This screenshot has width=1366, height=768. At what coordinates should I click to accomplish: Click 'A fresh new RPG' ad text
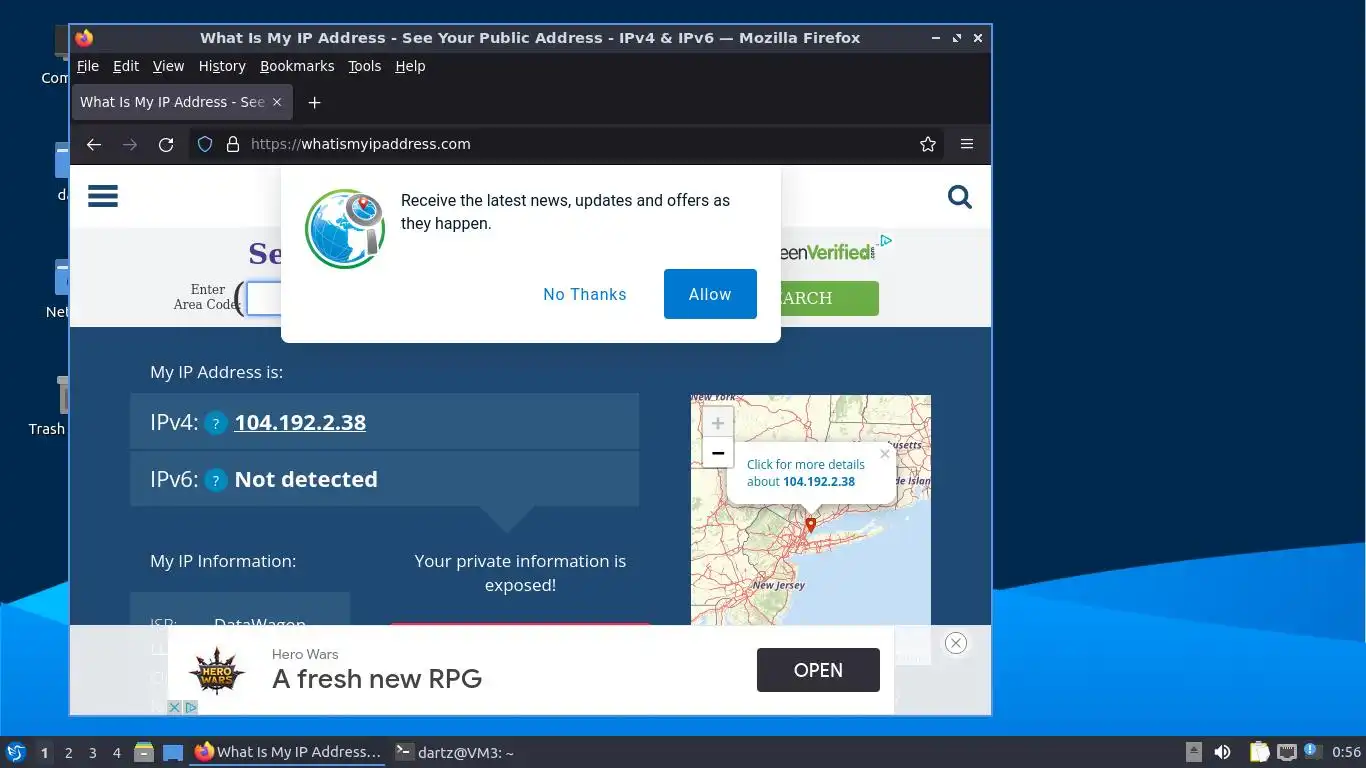point(377,679)
